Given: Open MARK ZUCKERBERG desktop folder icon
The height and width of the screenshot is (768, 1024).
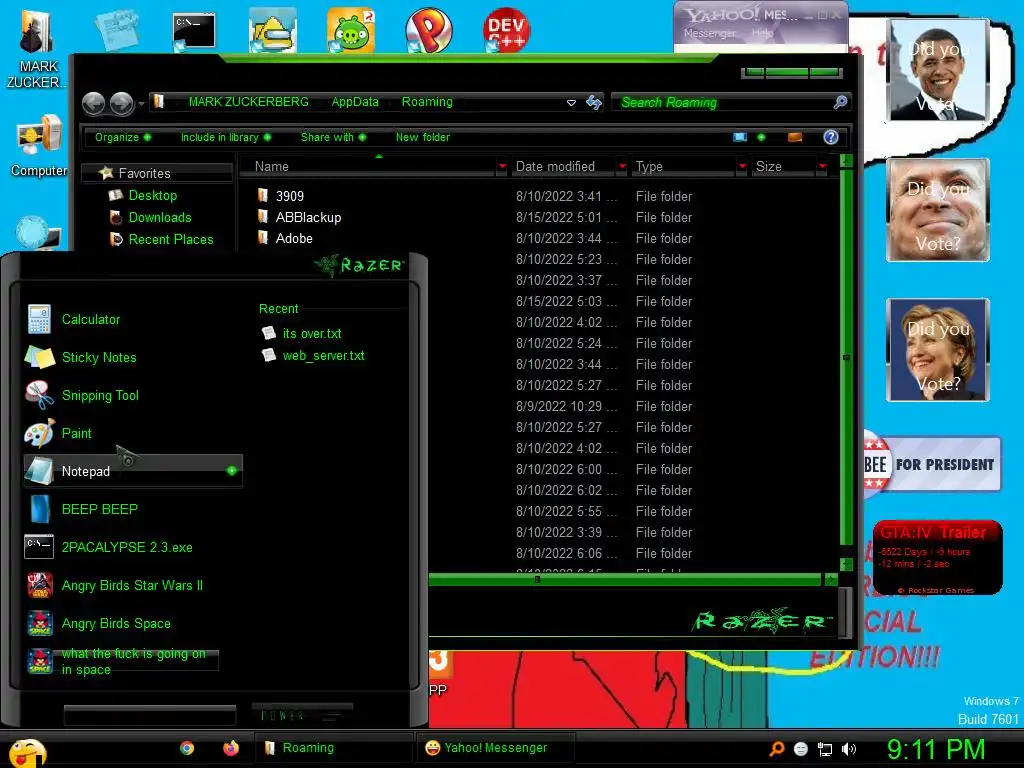Looking at the screenshot, I should point(36,49).
